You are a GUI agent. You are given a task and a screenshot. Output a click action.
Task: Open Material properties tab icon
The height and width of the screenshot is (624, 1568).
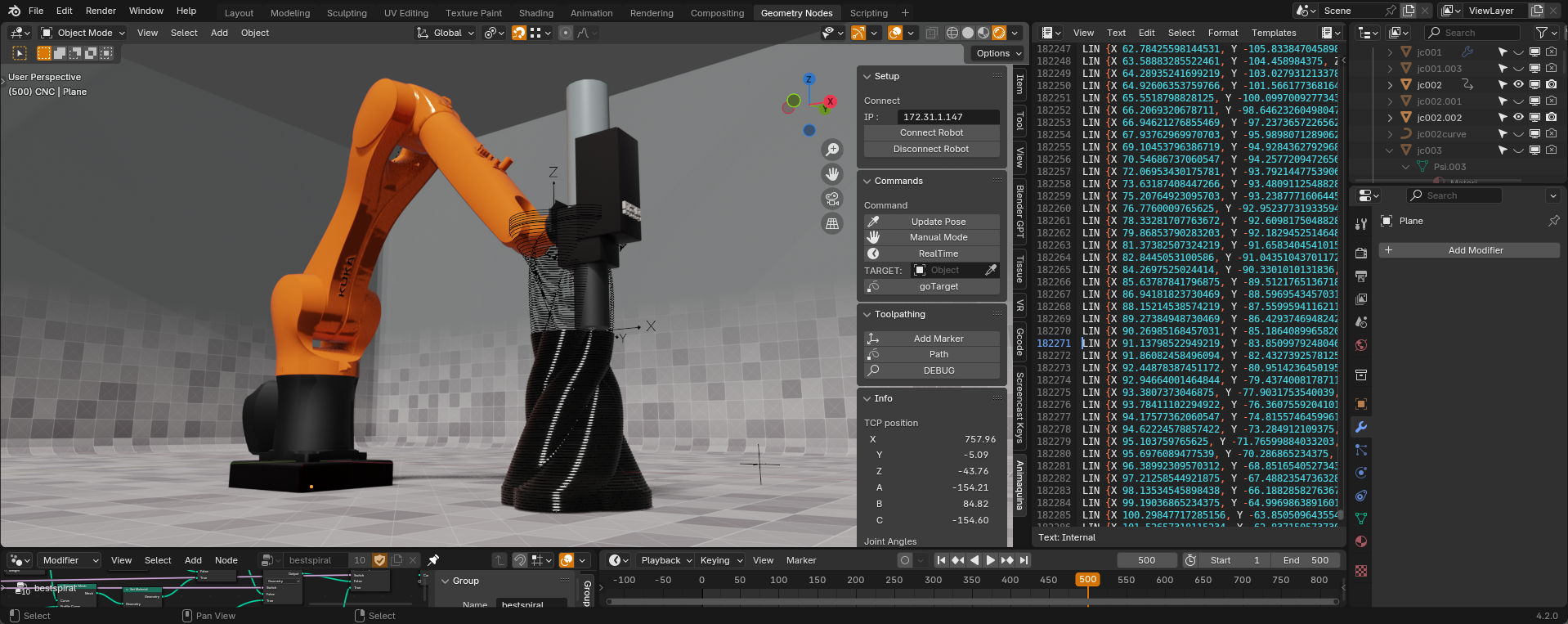click(1361, 541)
